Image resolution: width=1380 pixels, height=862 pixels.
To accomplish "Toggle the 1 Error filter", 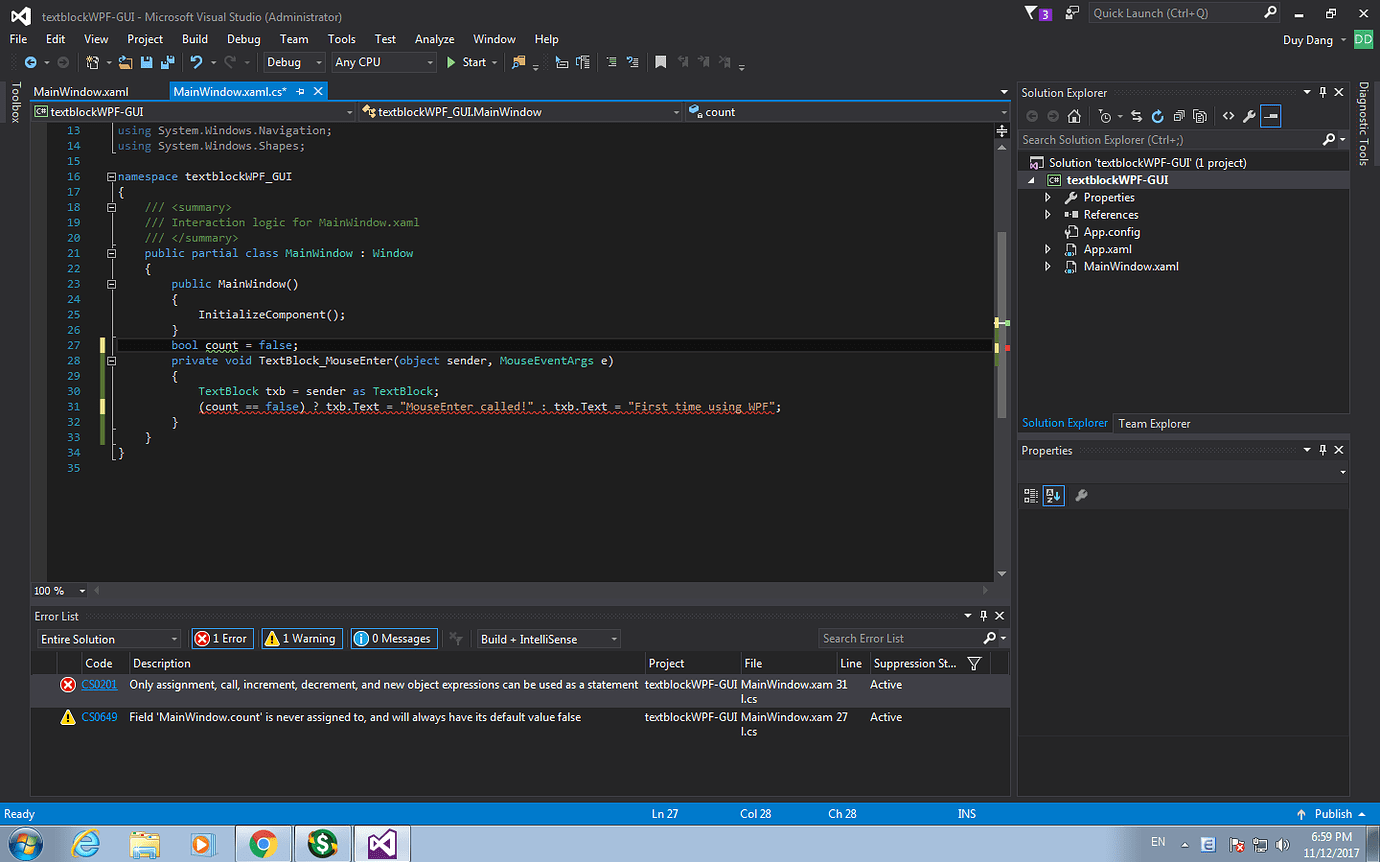I will (x=222, y=638).
